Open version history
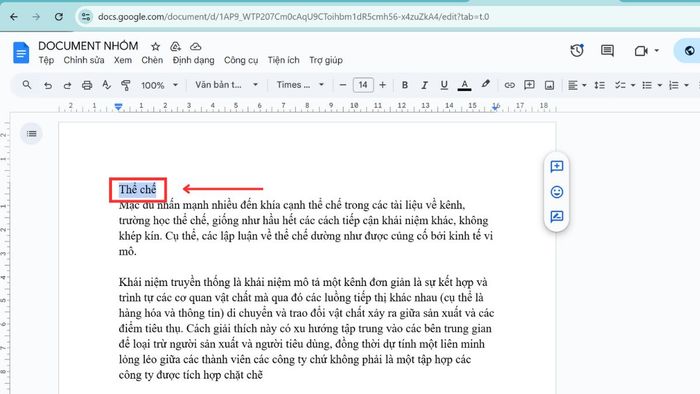The width and height of the screenshot is (700, 394). click(x=577, y=50)
